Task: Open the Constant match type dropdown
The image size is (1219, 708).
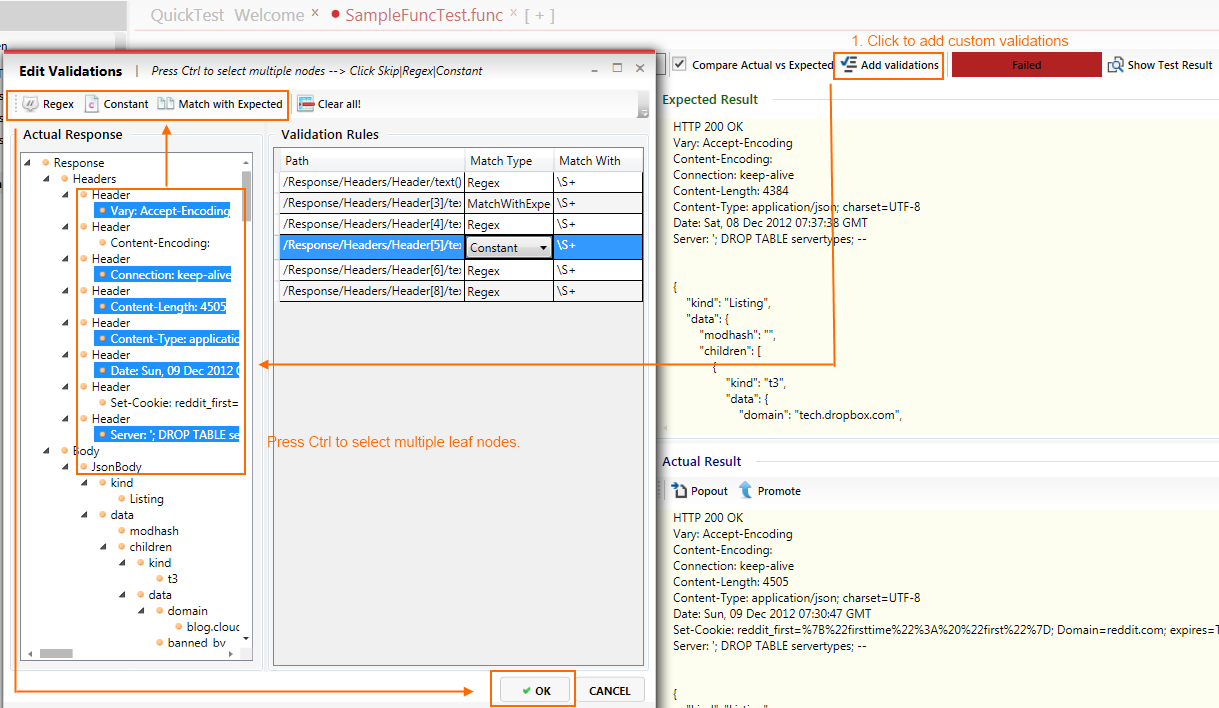Action: click(543, 248)
